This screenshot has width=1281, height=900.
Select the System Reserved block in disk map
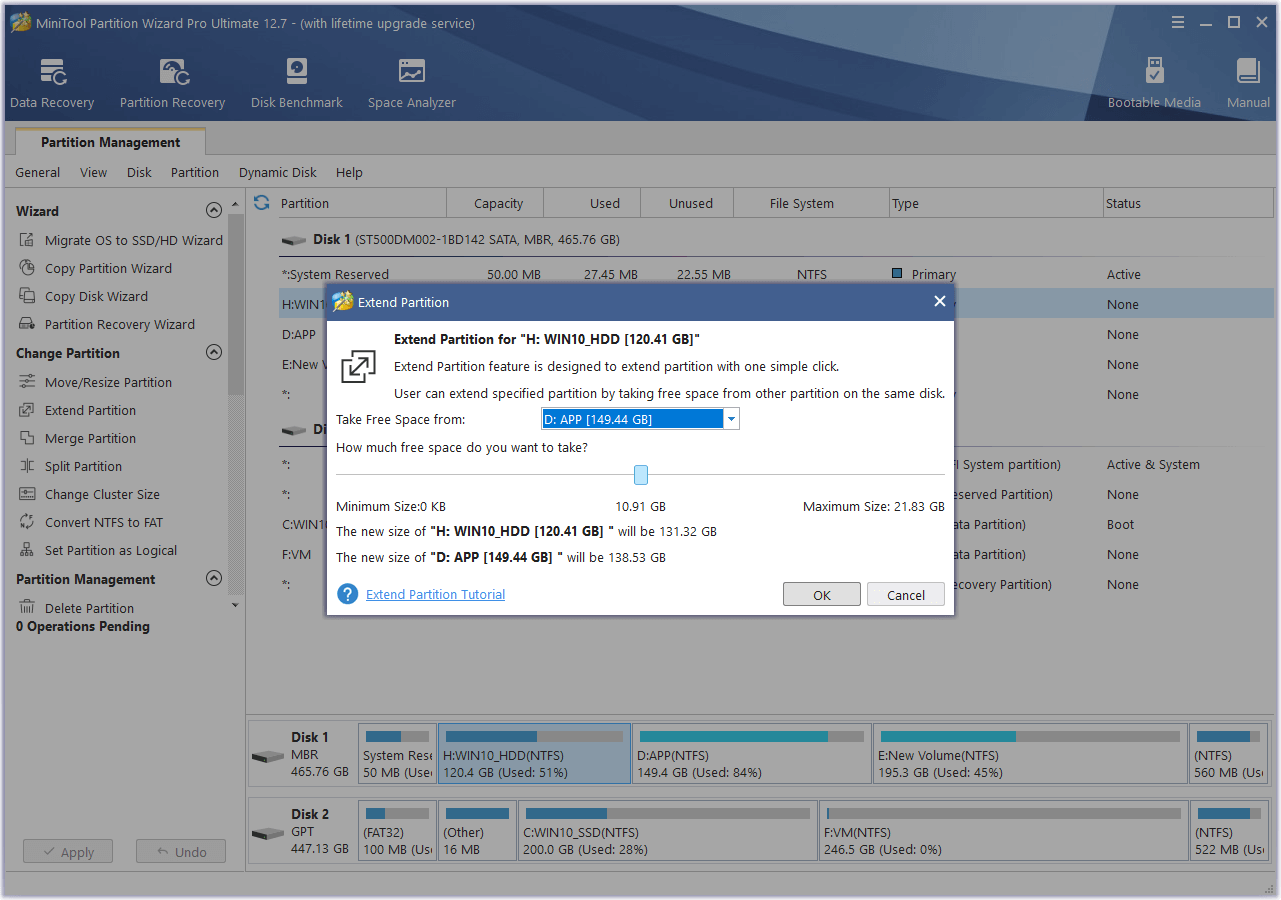397,753
